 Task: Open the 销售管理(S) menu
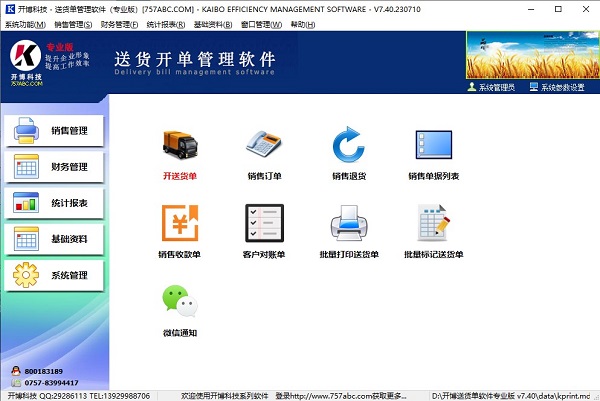point(73,24)
